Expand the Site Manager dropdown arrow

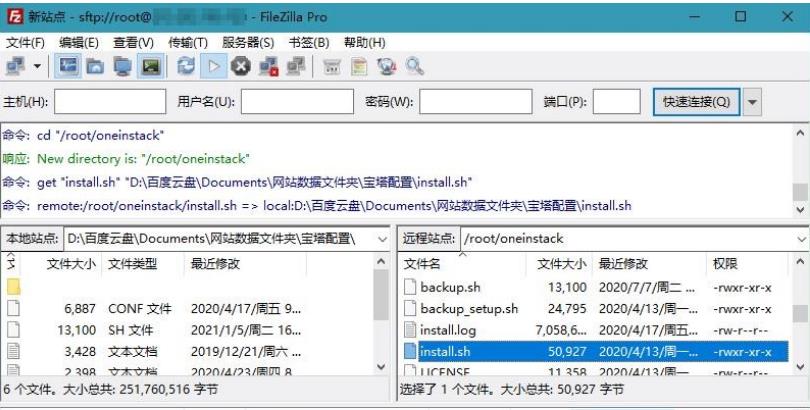pos(37,67)
